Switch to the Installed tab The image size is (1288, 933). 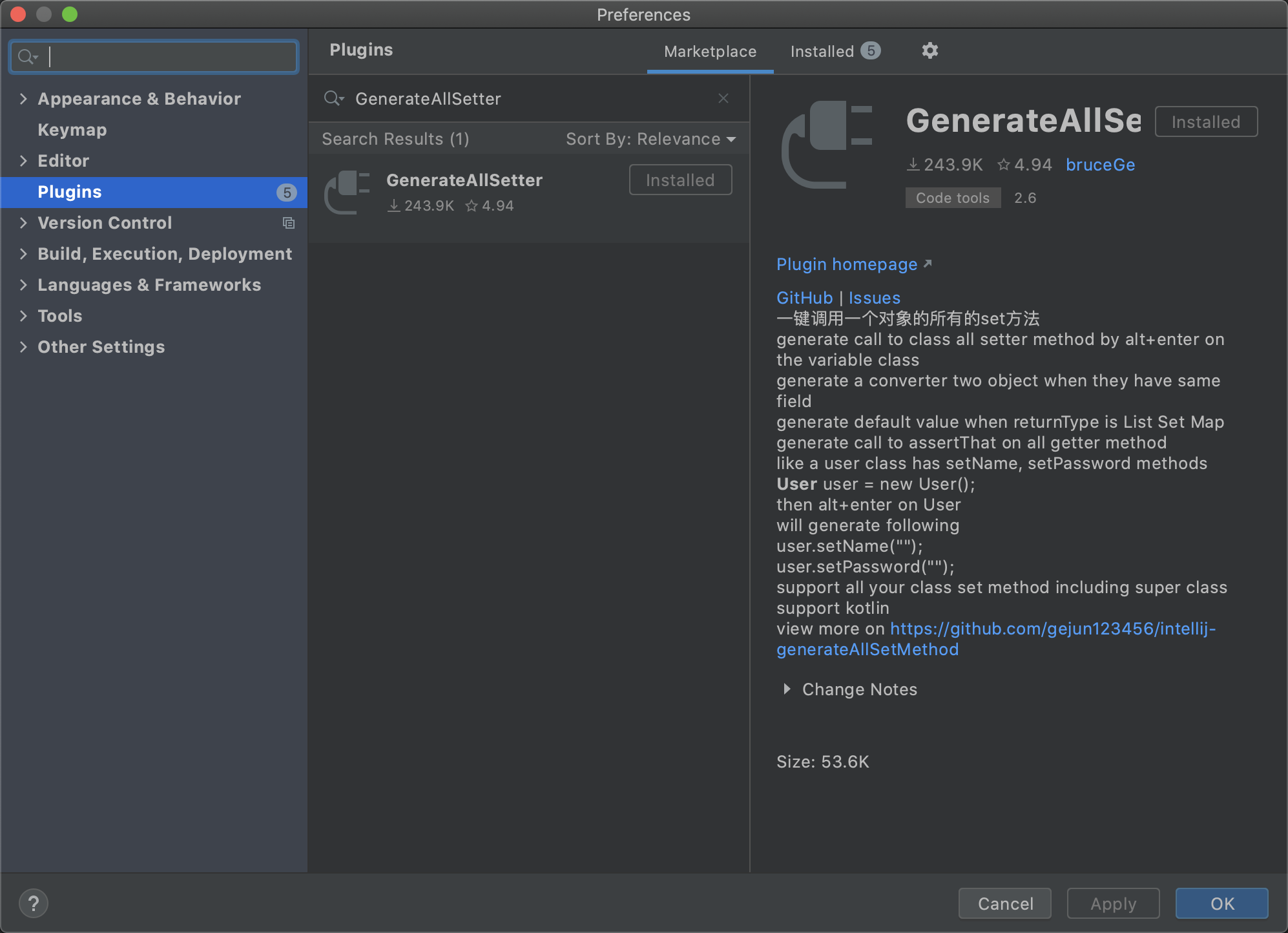tap(835, 51)
